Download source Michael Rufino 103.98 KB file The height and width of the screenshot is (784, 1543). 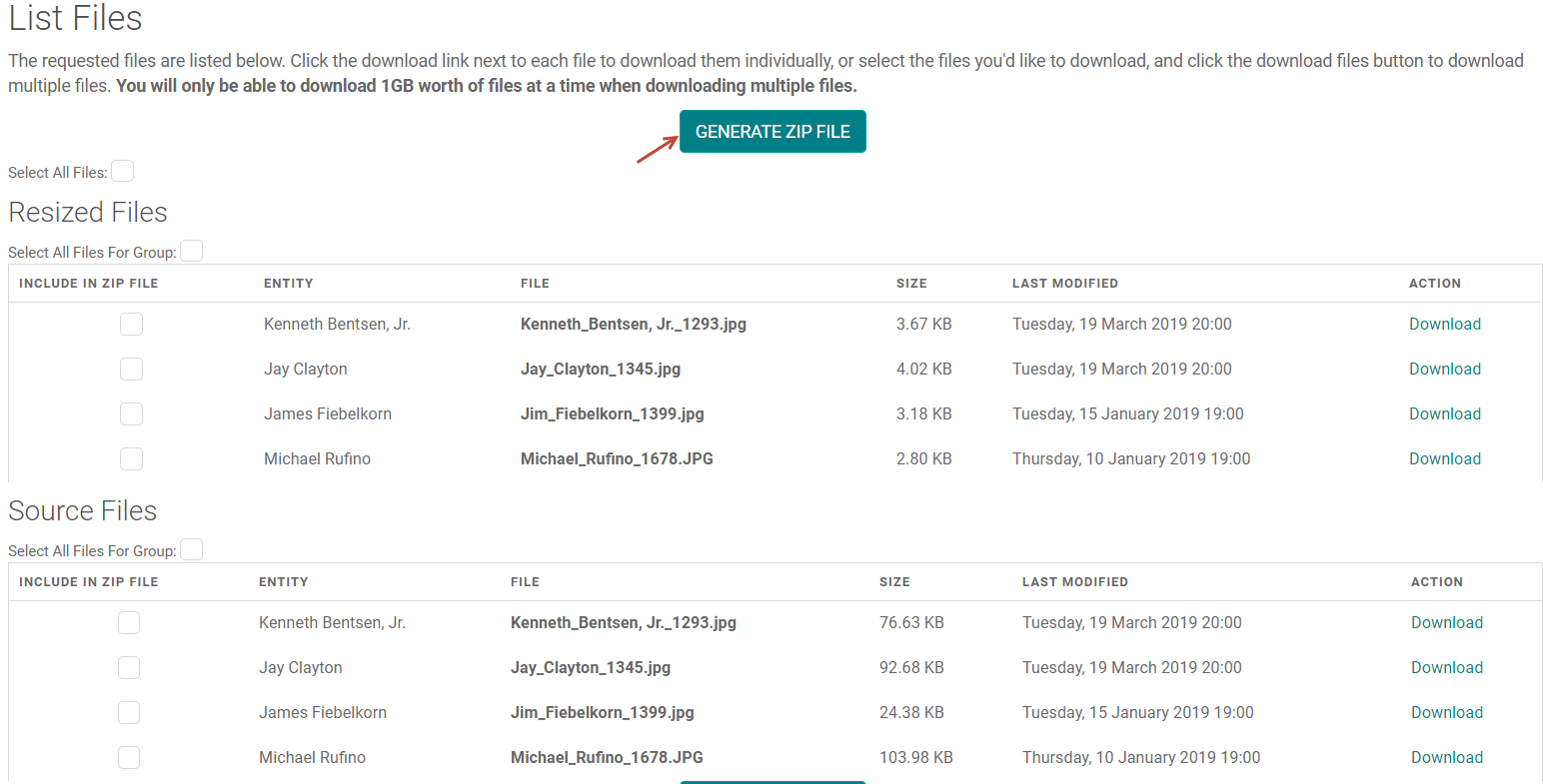tap(1446, 758)
